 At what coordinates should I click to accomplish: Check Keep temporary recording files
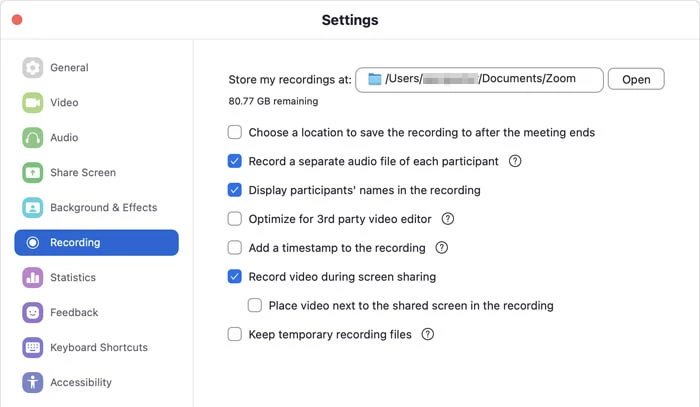point(235,335)
